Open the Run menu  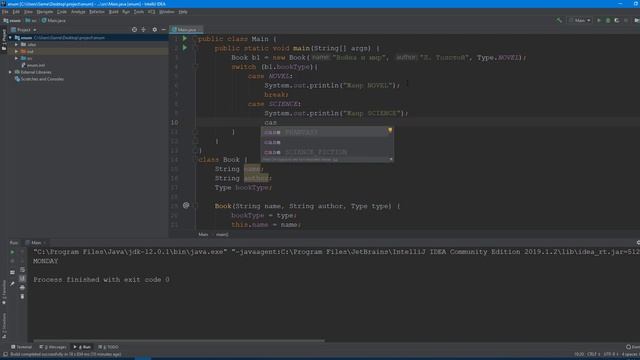[x=126, y=12]
